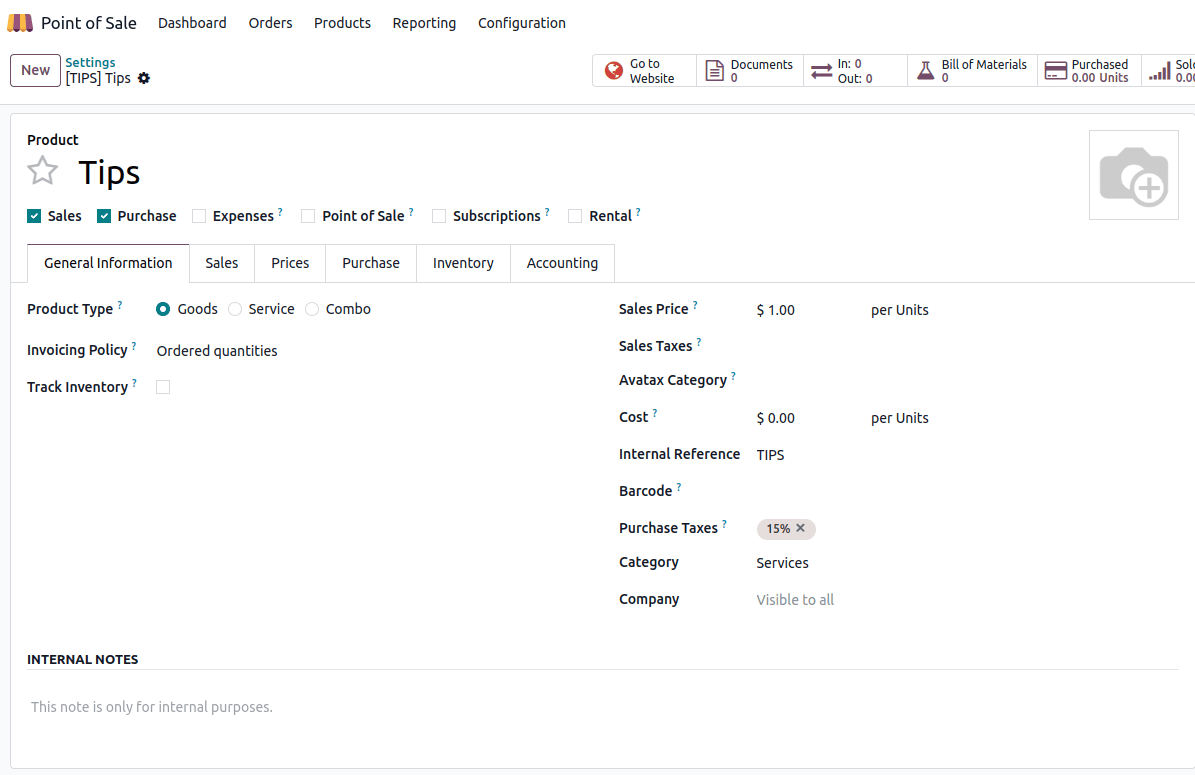This screenshot has height=775, width=1195.
Task: Edit the Internal Reference field TIPS
Action: (966, 455)
